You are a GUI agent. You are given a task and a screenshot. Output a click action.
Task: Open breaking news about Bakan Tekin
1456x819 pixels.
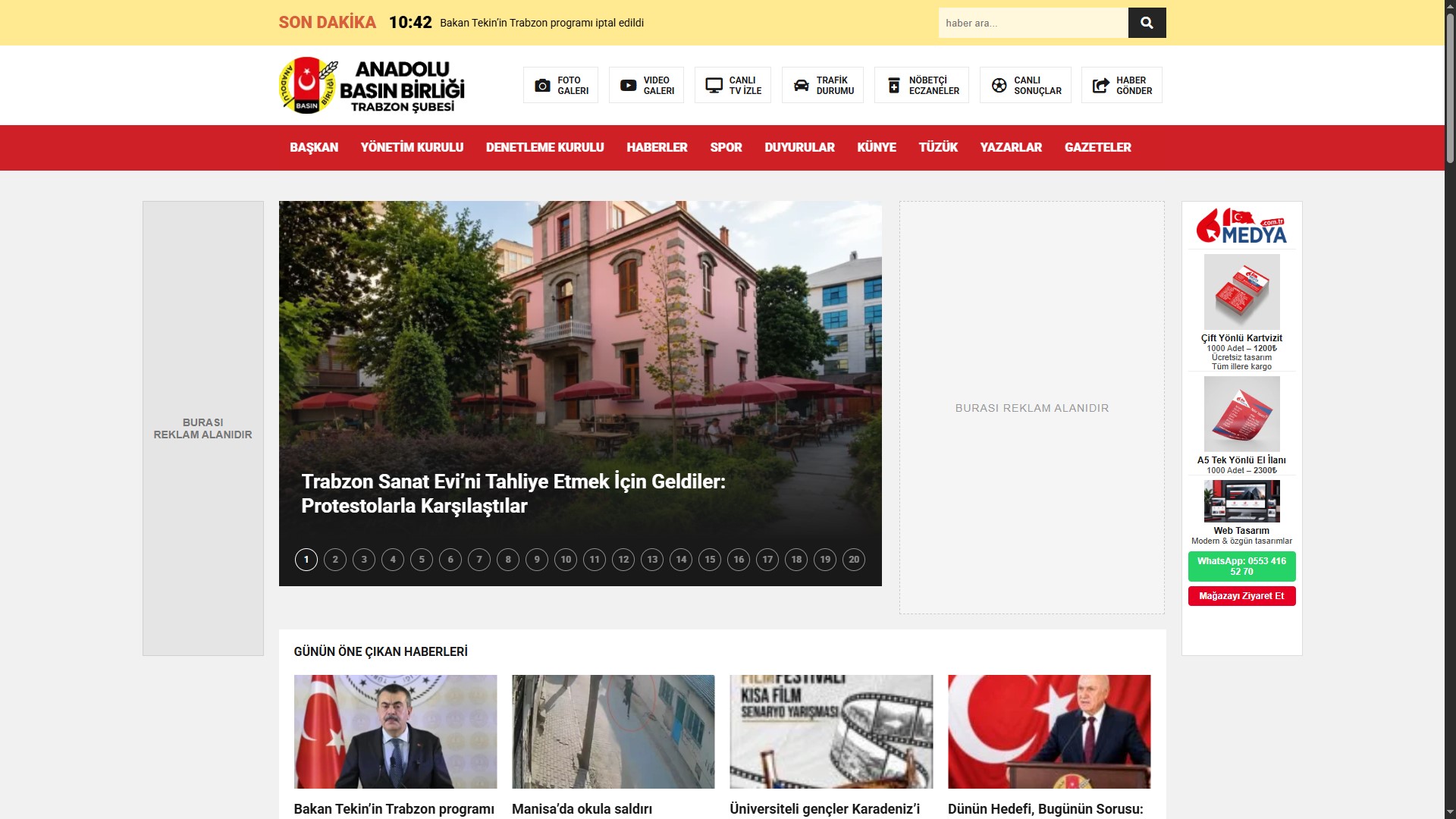tap(541, 23)
